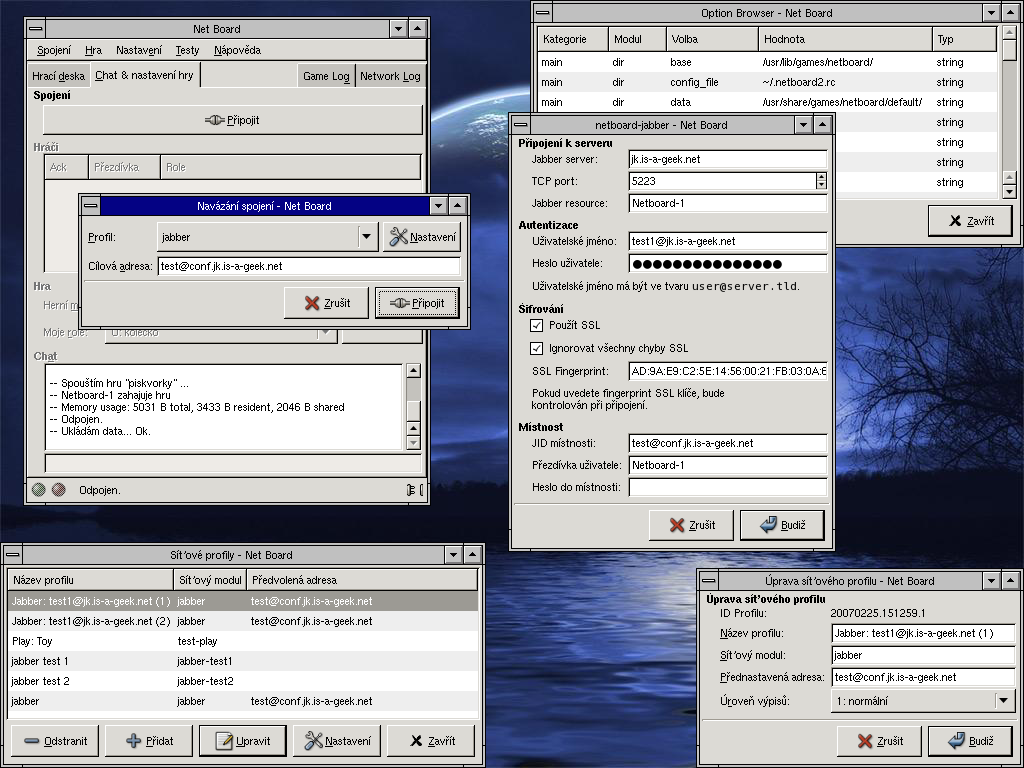Click the chat message input box
This screenshot has height=768, width=1024.
(233, 463)
